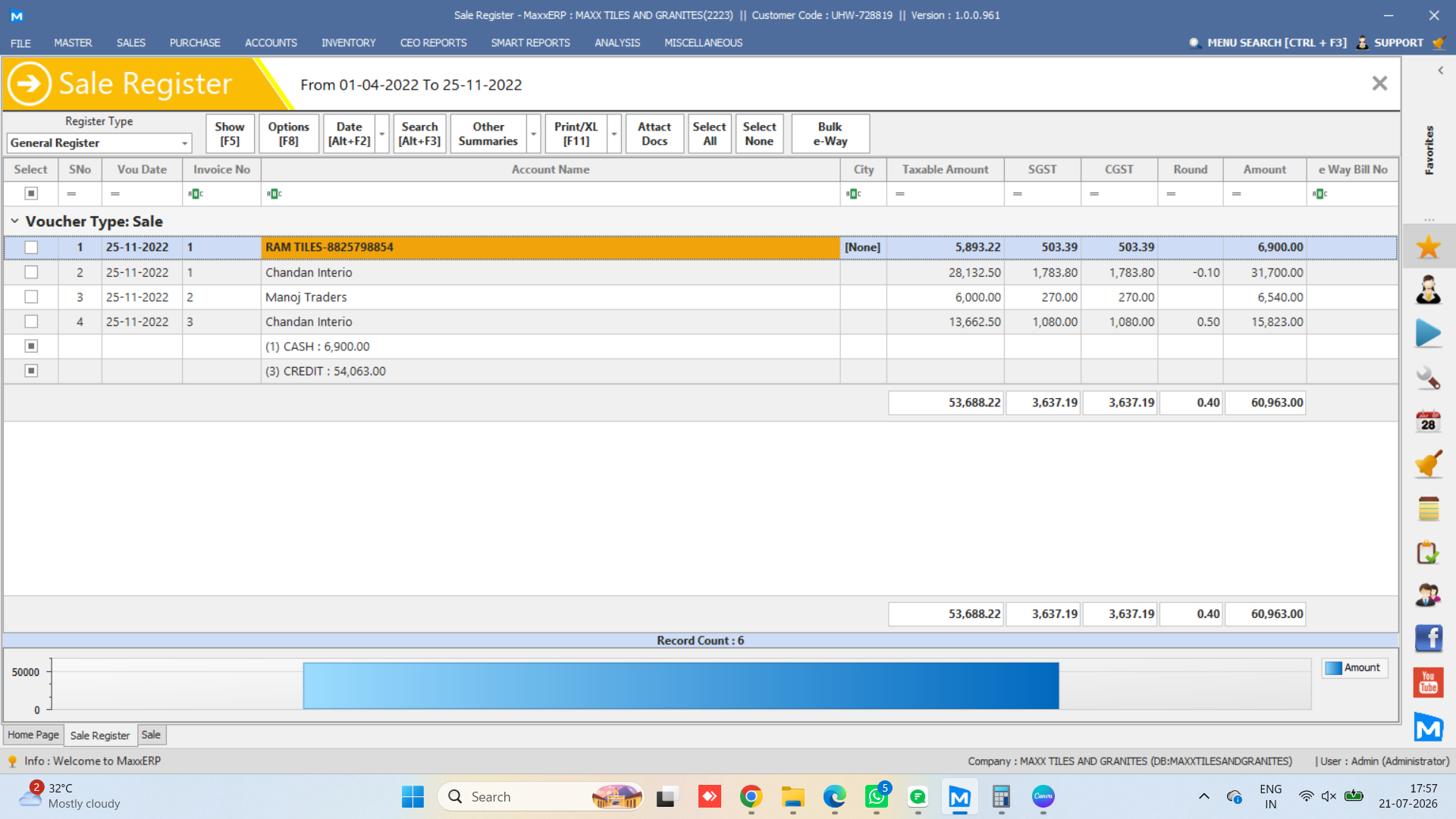Open the PURCHASE menu
The image size is (1456, 819).
[195, 42]
